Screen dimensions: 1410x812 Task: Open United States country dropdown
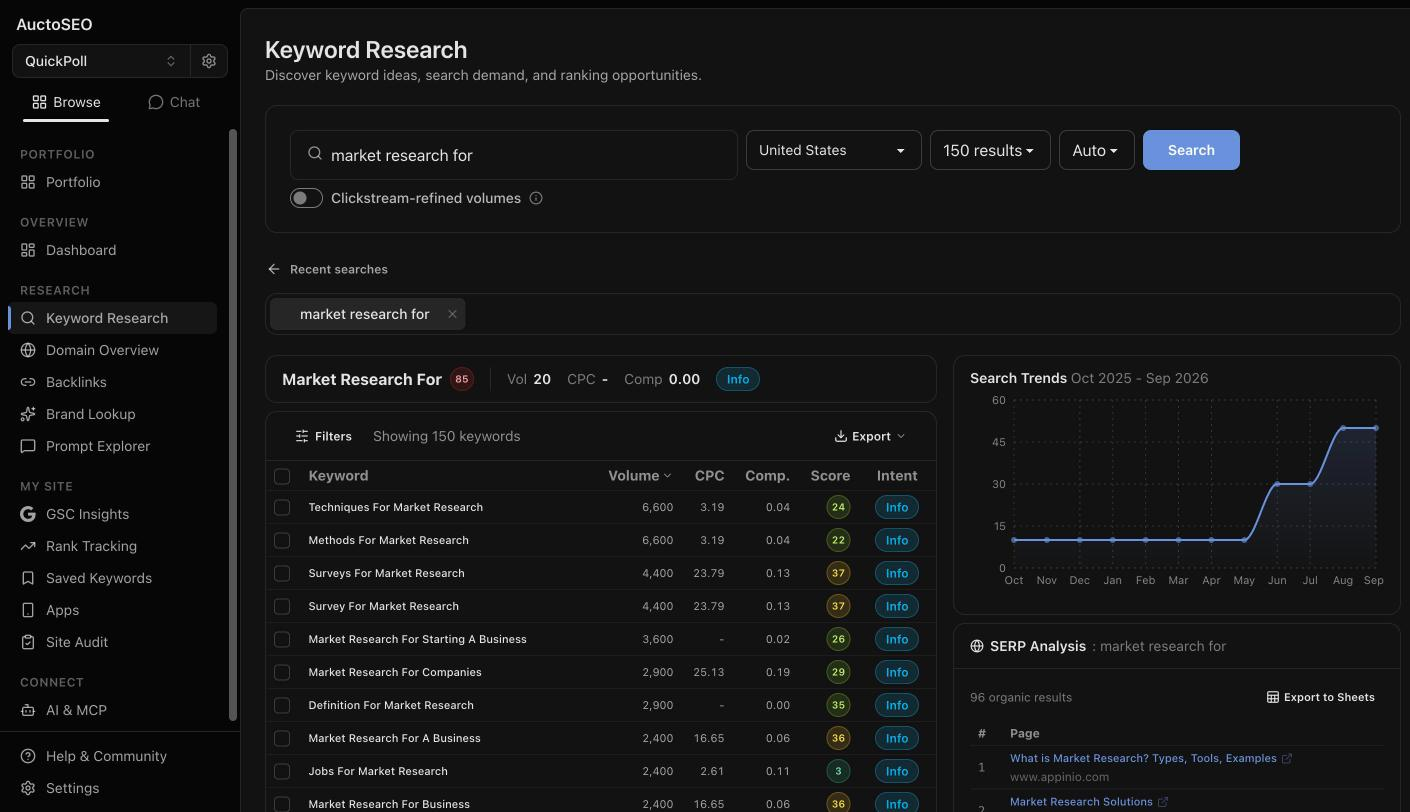(x=833, y=150)
